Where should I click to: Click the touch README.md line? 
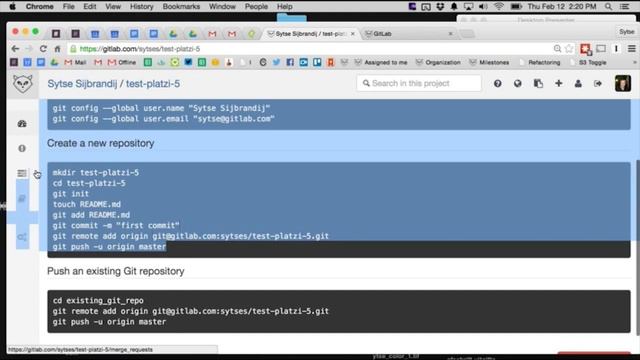pyautogui.click(x=87, y=204)
